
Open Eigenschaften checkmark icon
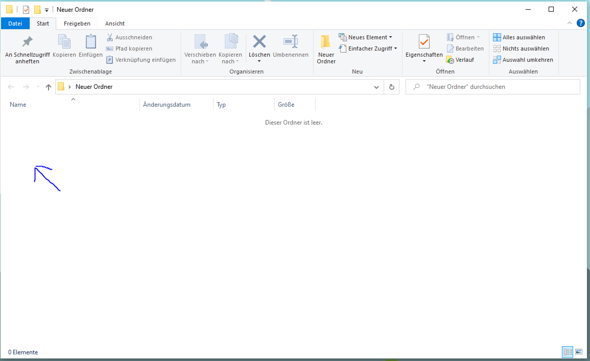coord(424,42)
